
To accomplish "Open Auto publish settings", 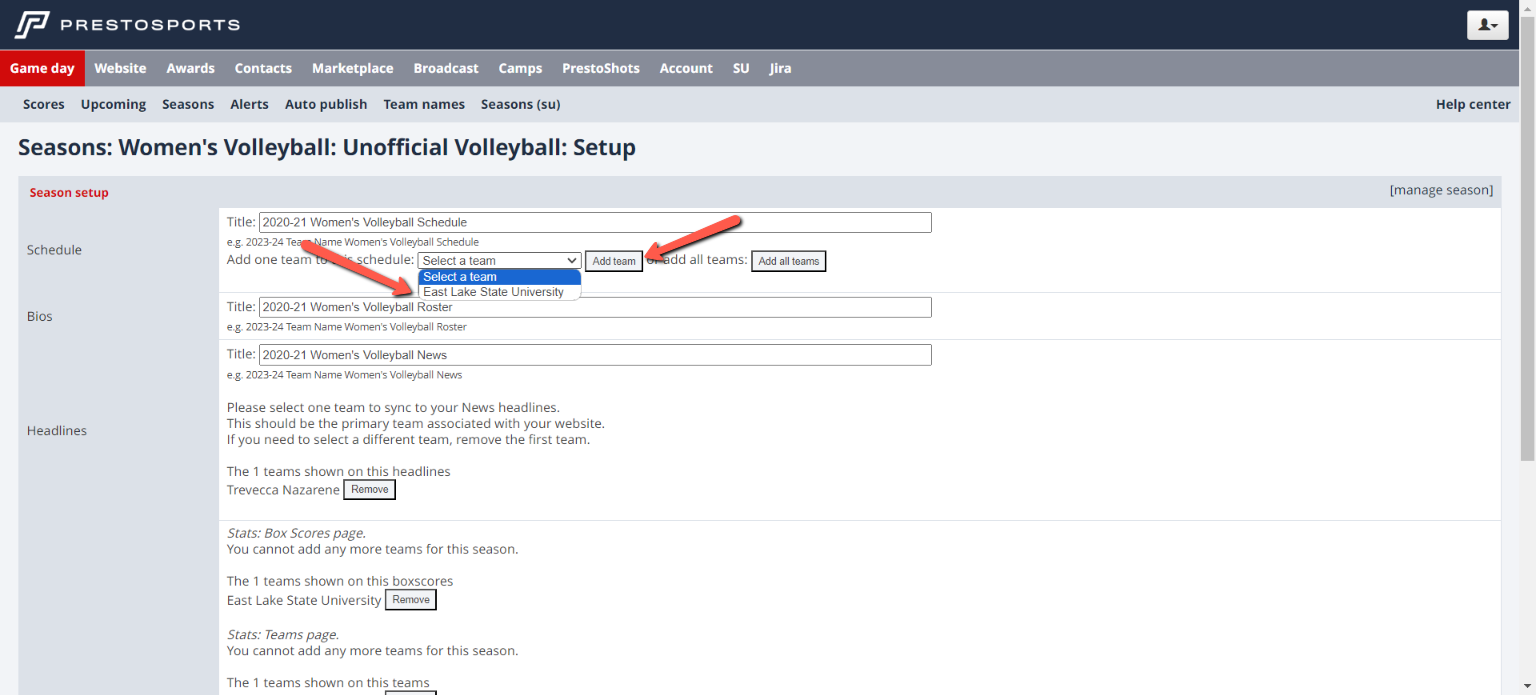I will (x=325, y=104).
